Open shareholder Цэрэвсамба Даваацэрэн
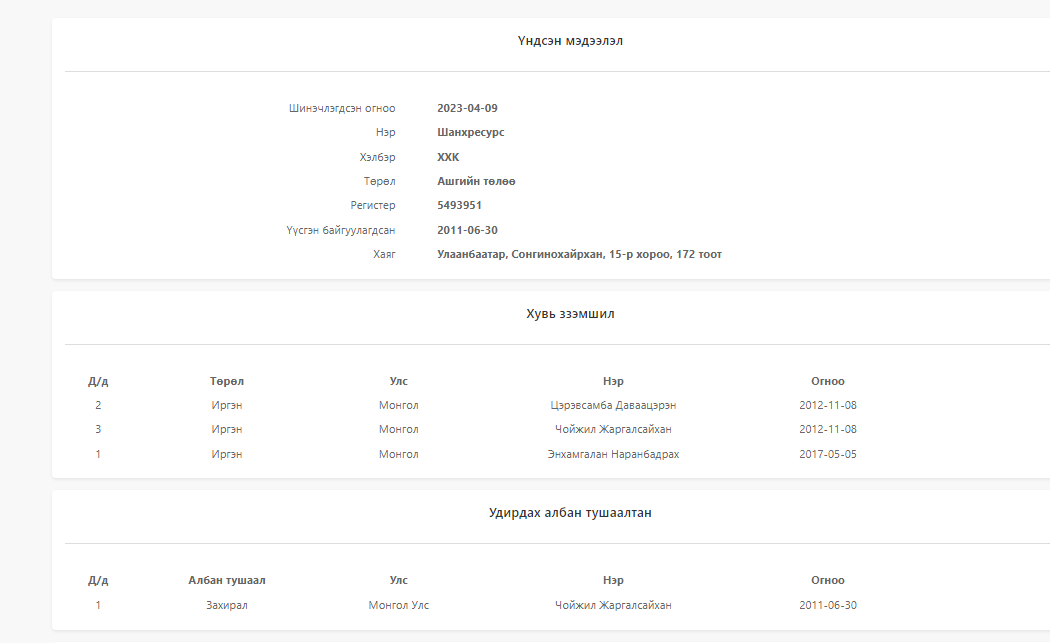This screenshot has height=643, width=1050. click(613, 405)
